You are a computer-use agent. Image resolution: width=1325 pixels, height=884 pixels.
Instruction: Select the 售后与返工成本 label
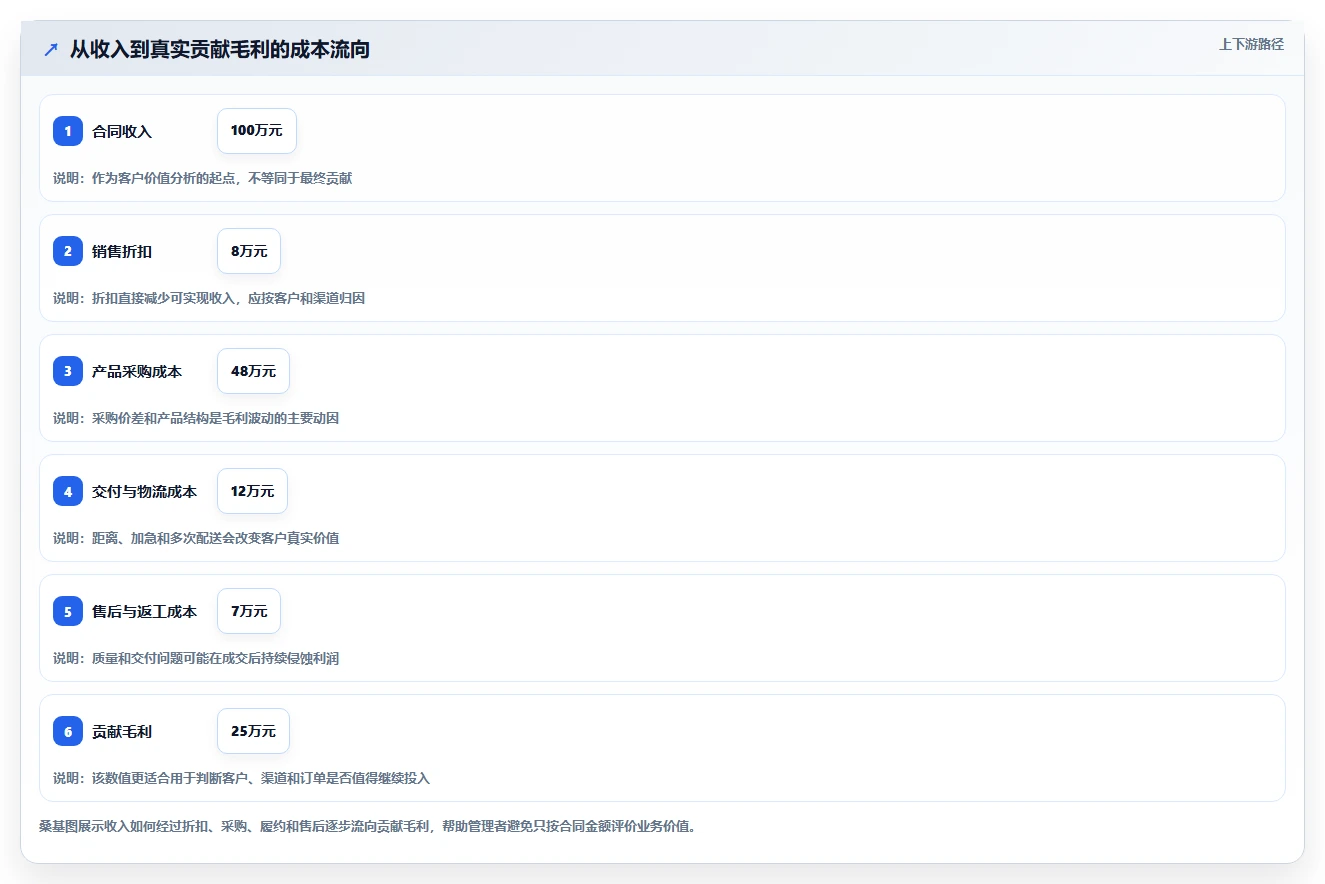pos(144,611)
